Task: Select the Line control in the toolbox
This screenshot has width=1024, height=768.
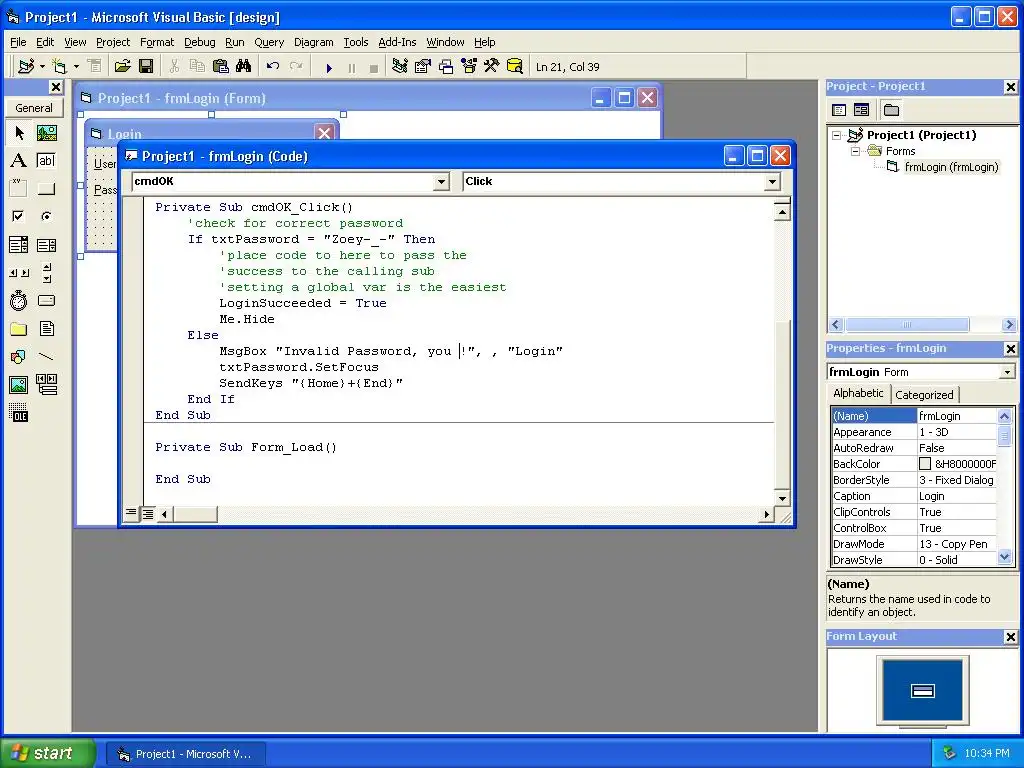Action: point(46,357)
